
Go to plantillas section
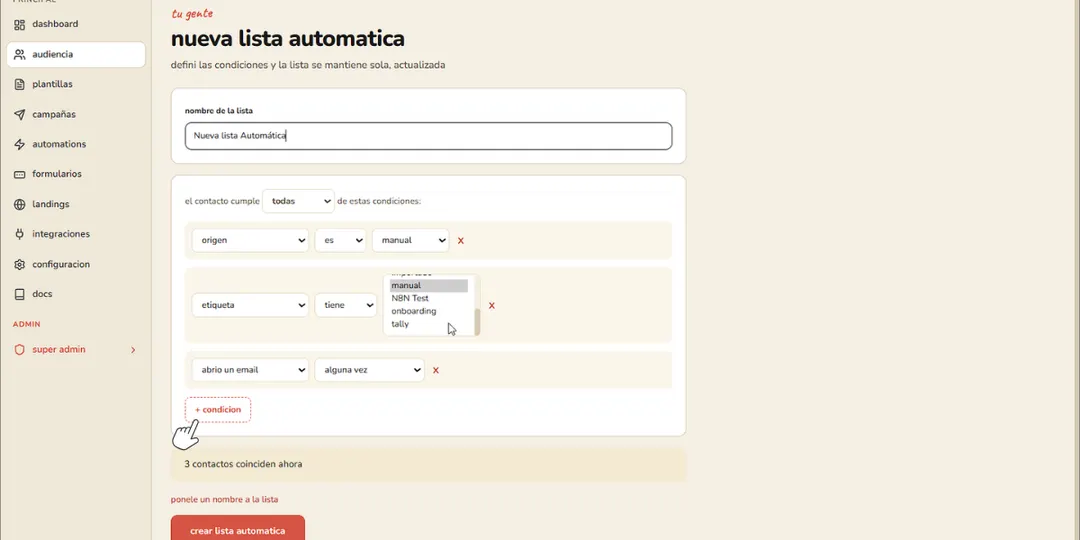pyautogui.click(x=52, y=84)
